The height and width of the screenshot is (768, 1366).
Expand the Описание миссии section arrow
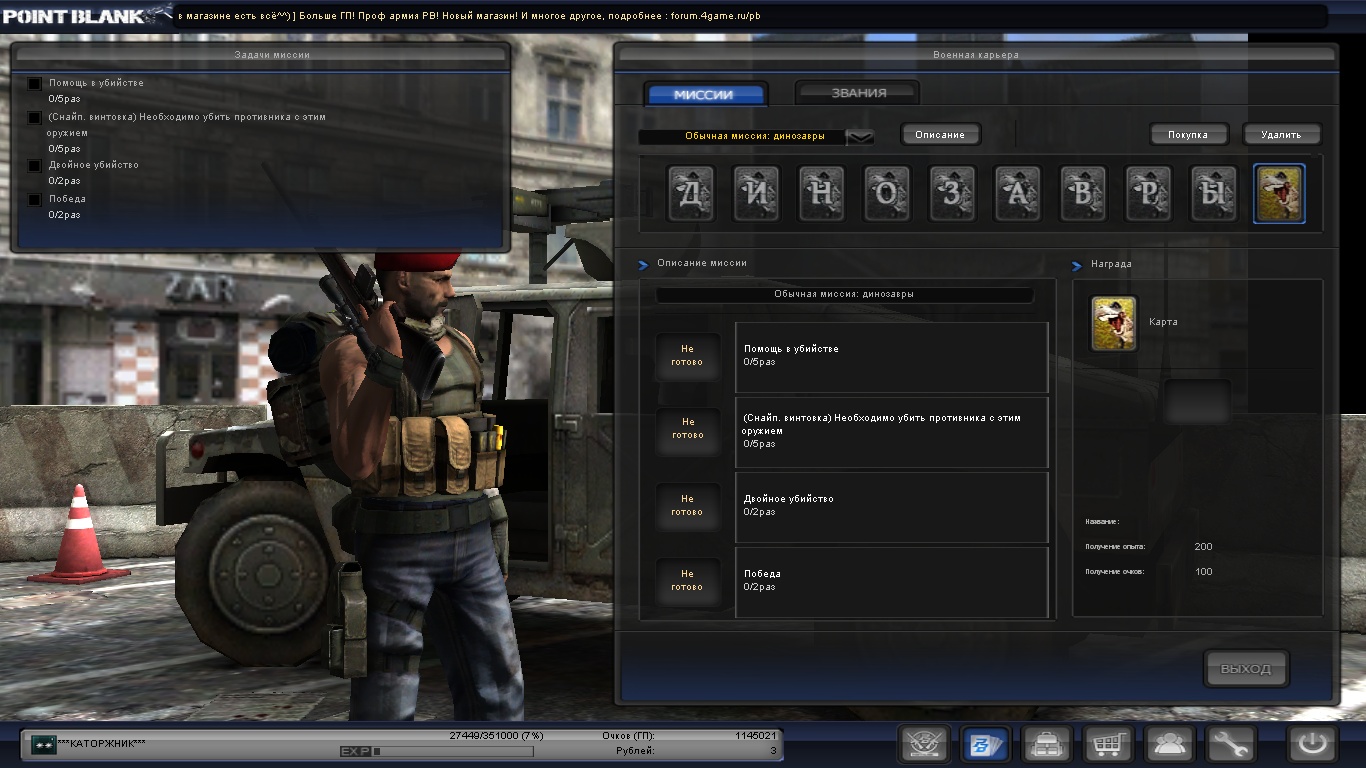644,265
